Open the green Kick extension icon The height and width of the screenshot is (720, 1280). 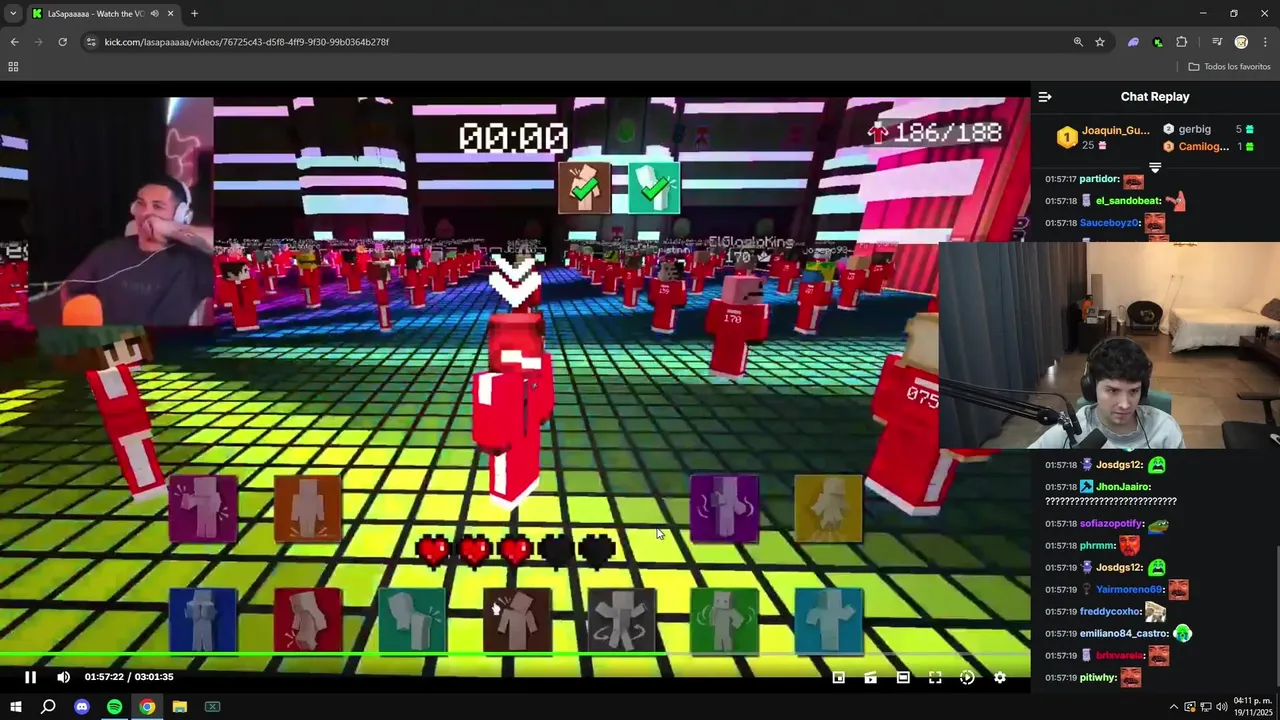click(x=1157, y=42)
